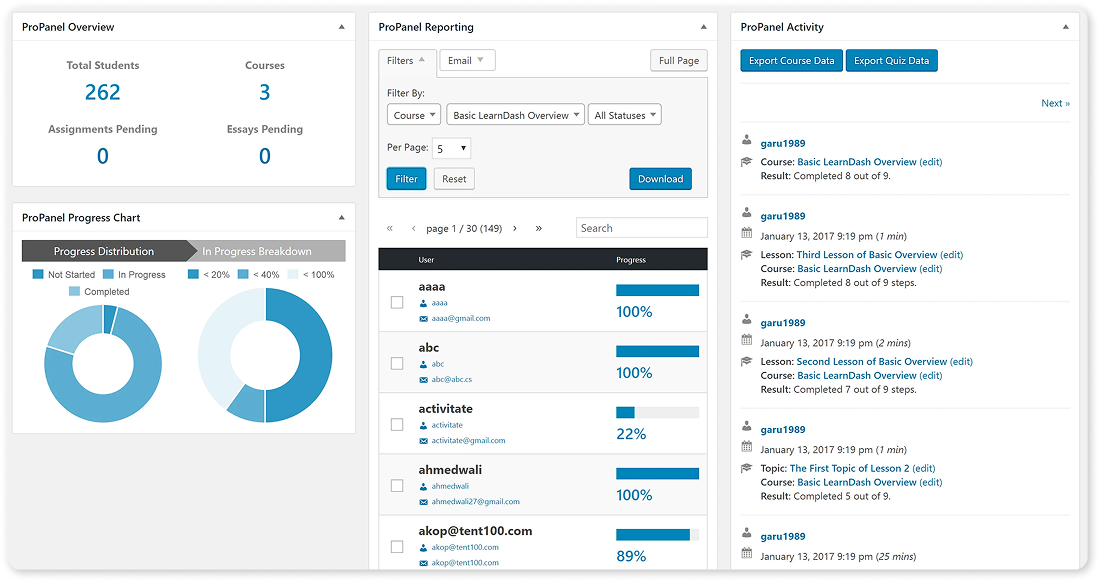Click the Search input field
The width and height of the screenshot is (1100, 583).
point(641,228)
